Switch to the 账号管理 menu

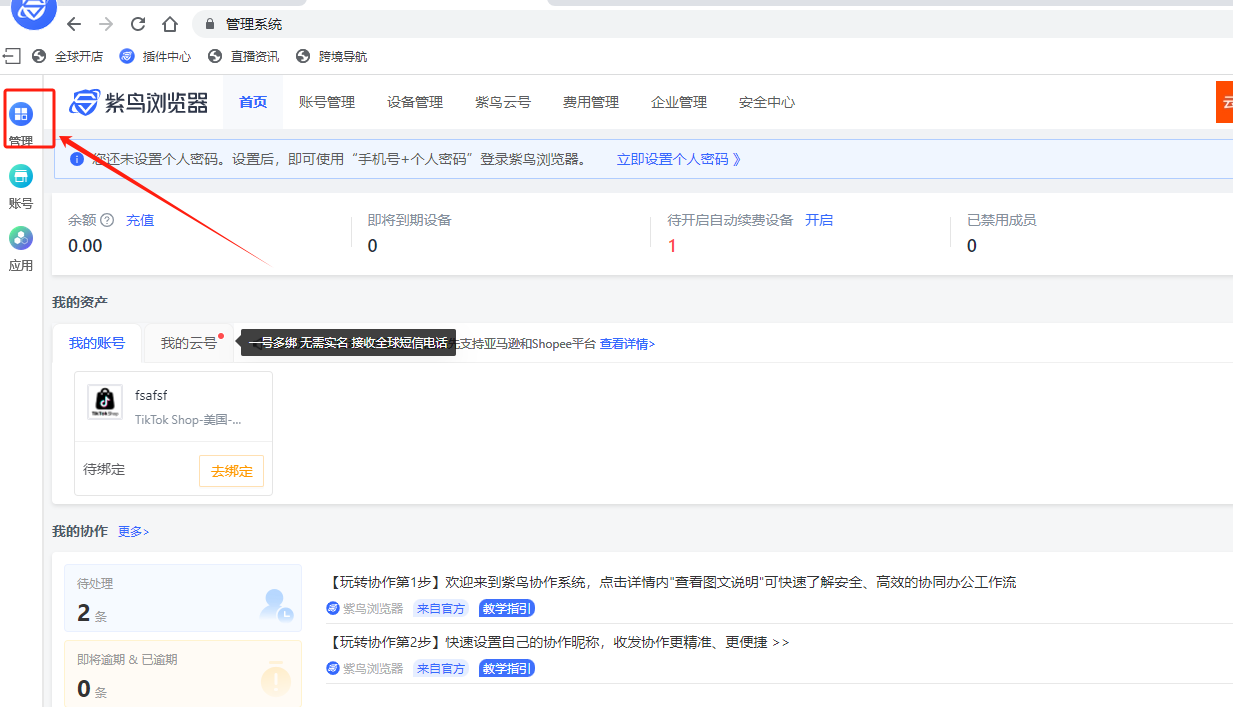327,102
